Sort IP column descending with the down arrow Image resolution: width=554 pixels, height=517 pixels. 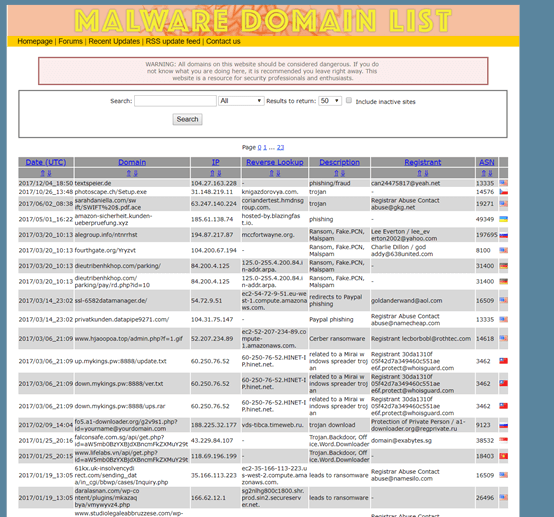[x=219, y=173]
